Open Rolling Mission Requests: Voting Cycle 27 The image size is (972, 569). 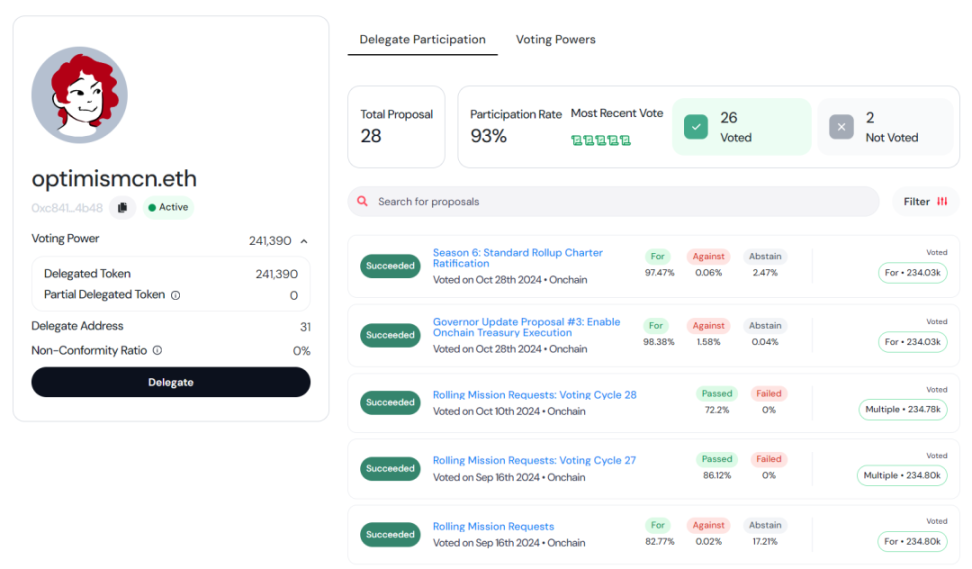tap(534, 461)
